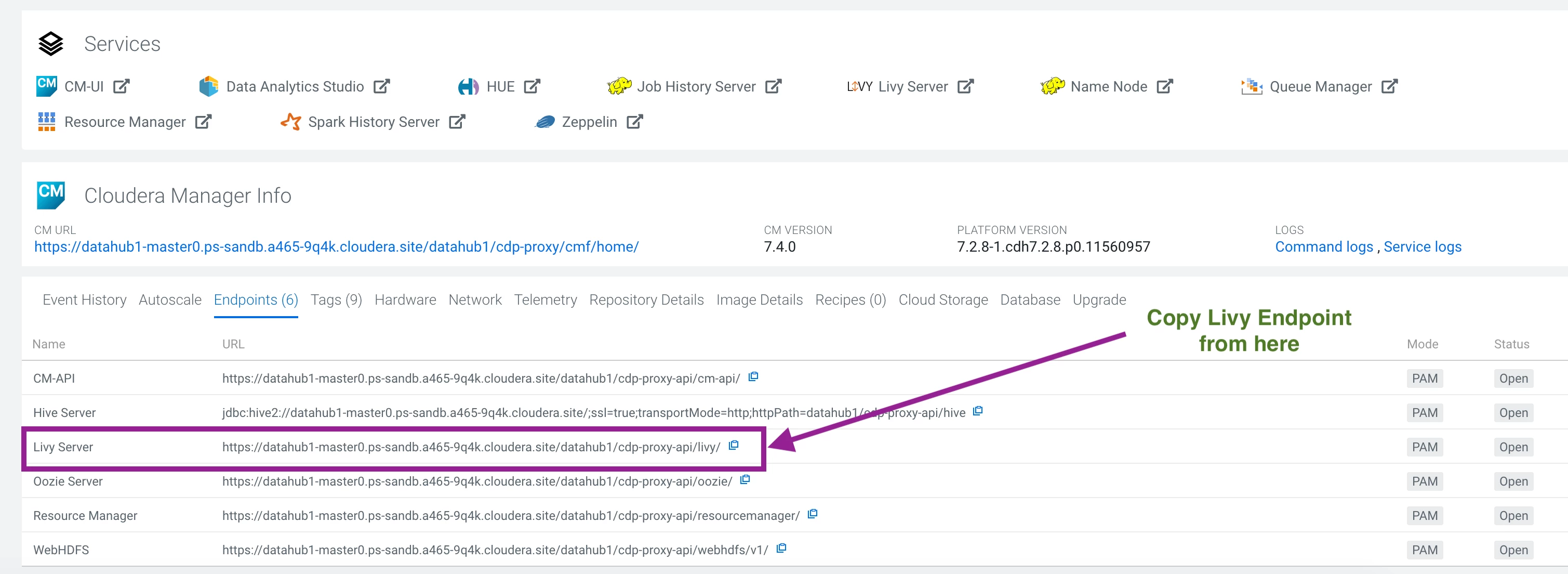Open CM-UI external link icon
The width and height of the screenshot is (1568, 574).
click(x=121, y=86)
